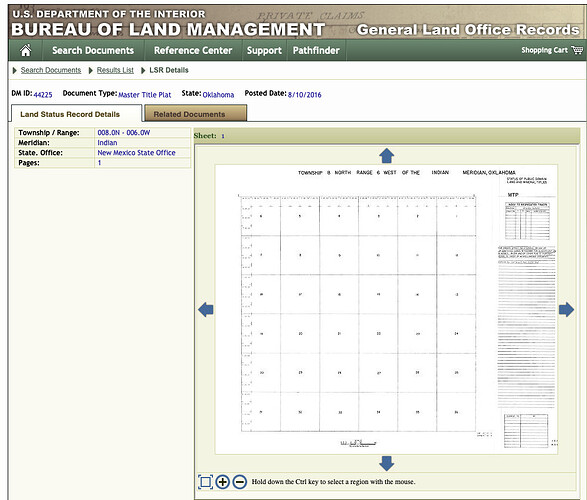Screen dimensions: 587x500
Task: Click the DM ID value 44225
Action: 43,95
